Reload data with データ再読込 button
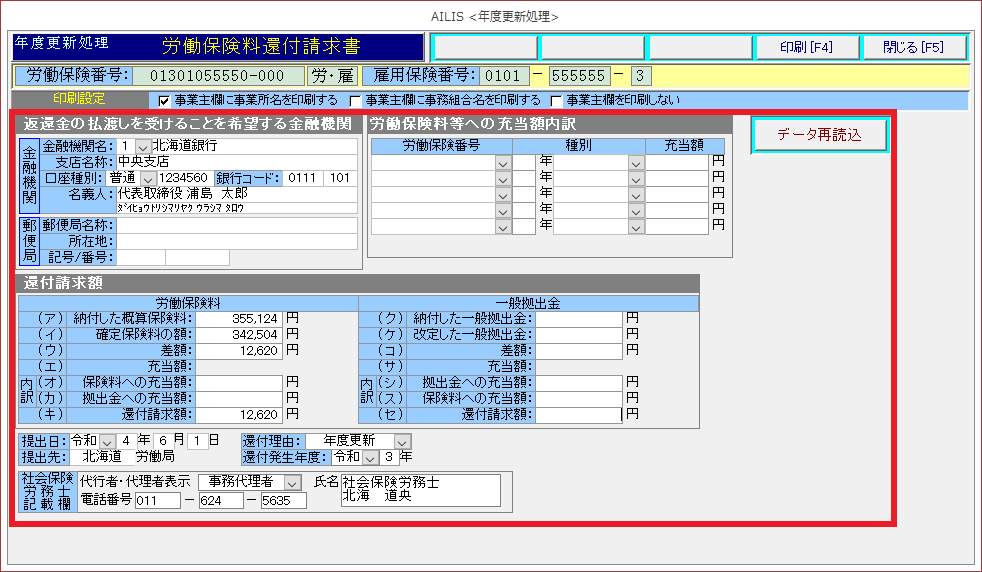 click(805, 135)
